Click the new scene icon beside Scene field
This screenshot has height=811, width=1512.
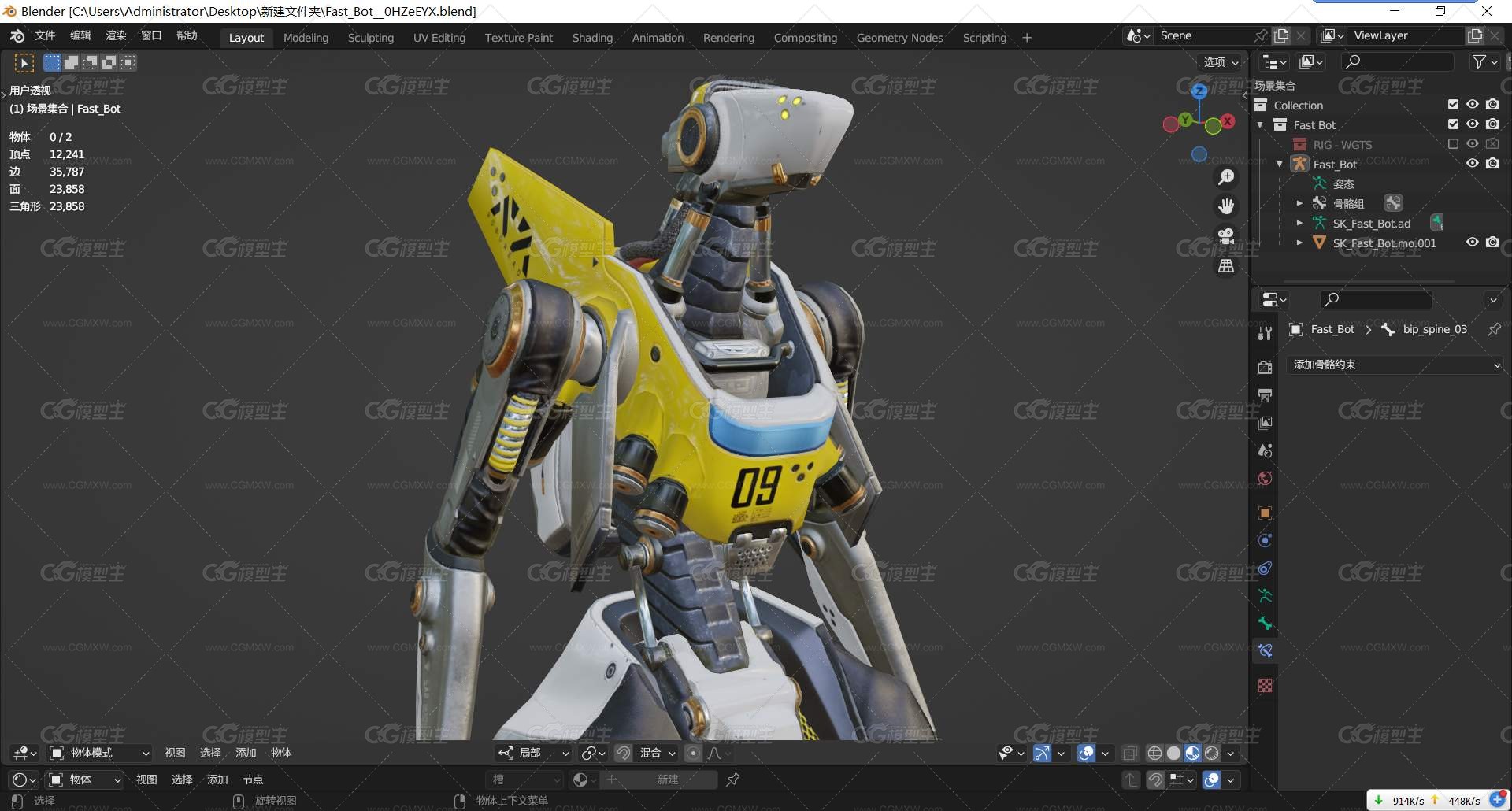pyautogui.click(x=1281, y=35)
